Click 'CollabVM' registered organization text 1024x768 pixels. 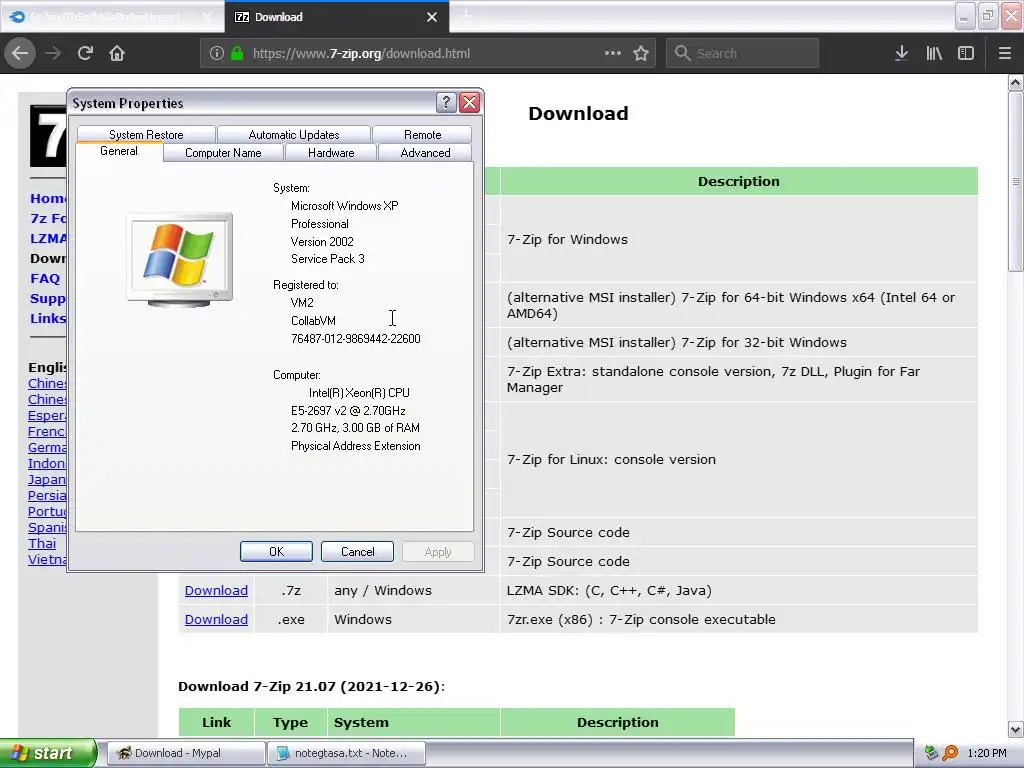tap(313, 321)
